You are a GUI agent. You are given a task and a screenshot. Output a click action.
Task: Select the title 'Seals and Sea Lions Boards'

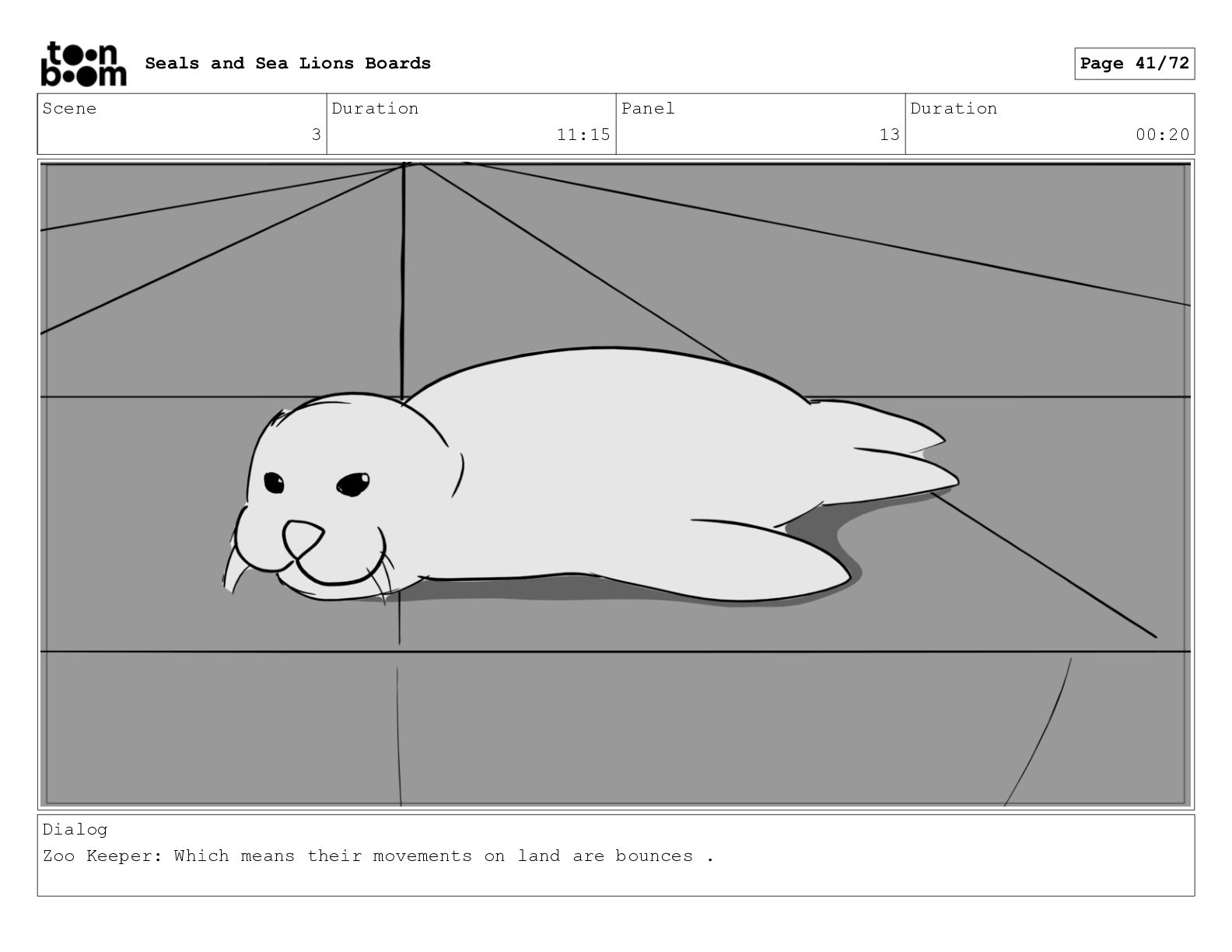tap(288, 63)
